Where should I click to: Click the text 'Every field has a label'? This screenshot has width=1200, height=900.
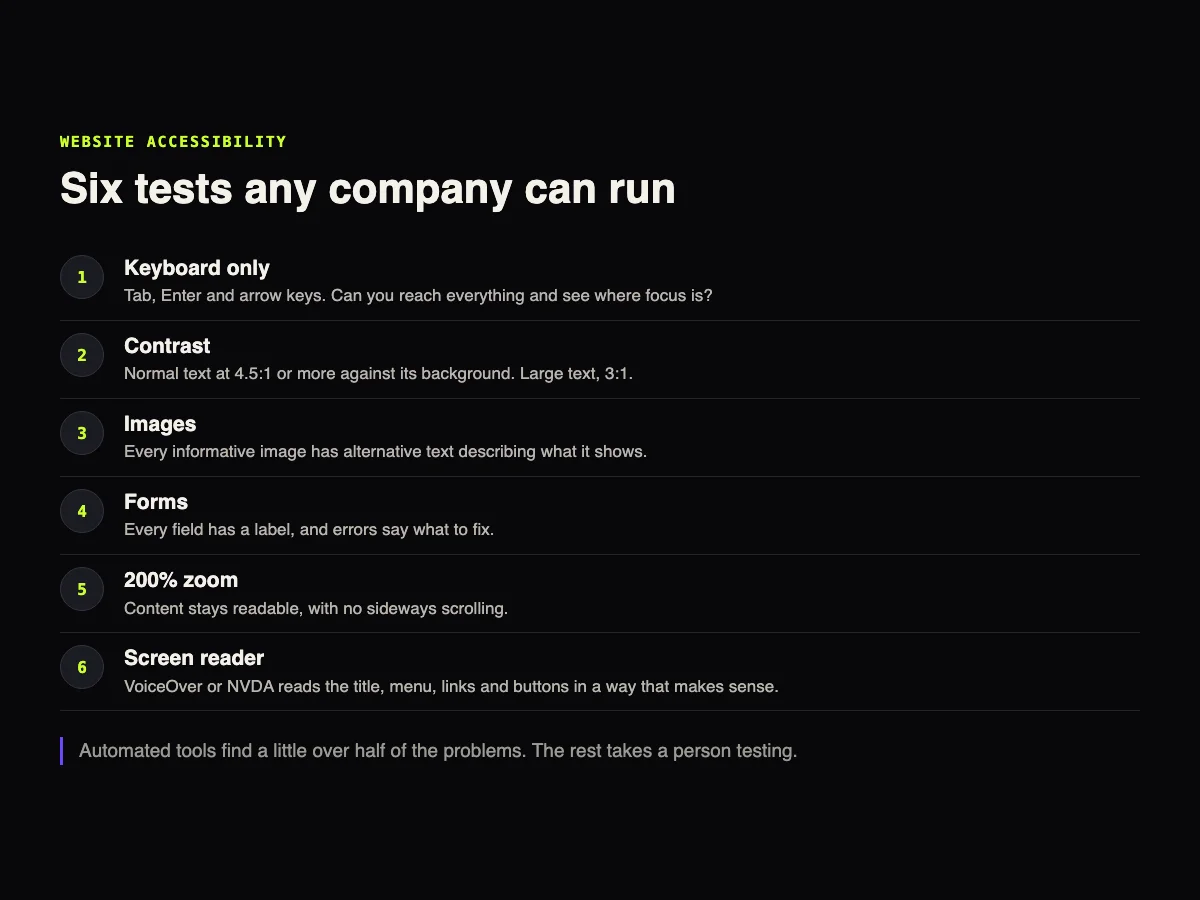pyautogui.click(x=309, y=530)
